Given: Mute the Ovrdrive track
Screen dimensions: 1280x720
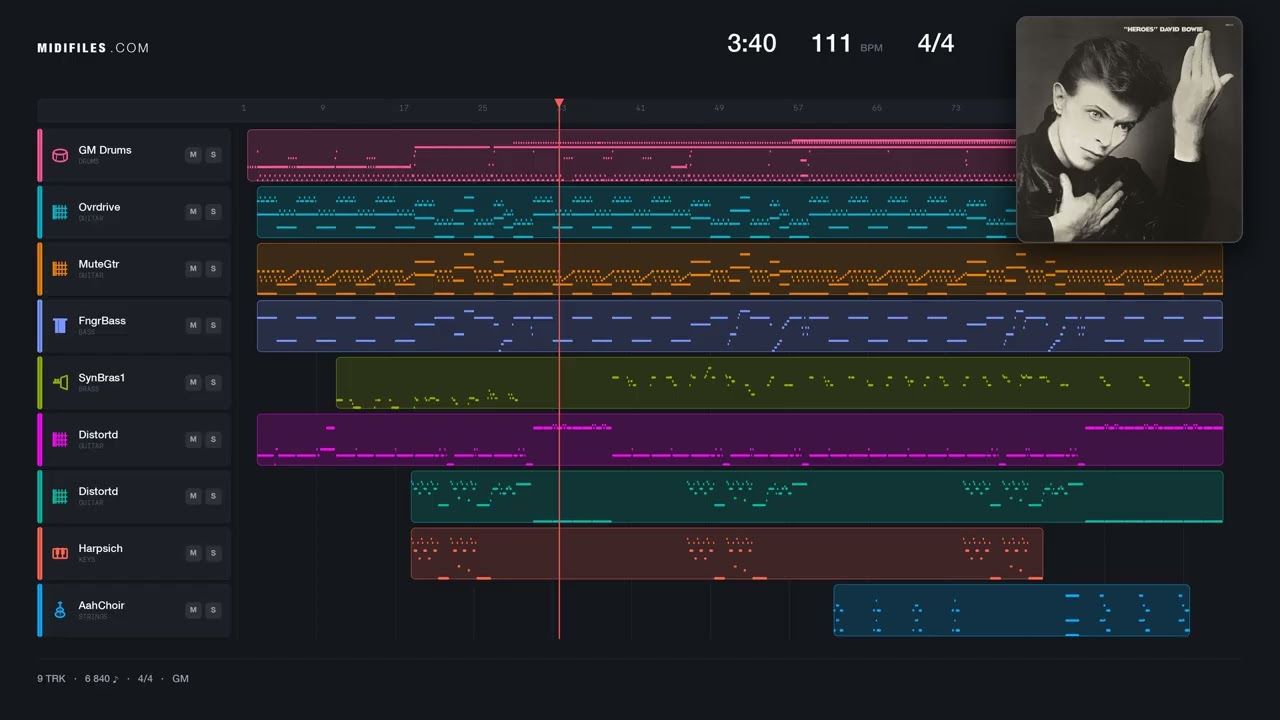Looking at the screenshot, I should (x=193, y=212).
